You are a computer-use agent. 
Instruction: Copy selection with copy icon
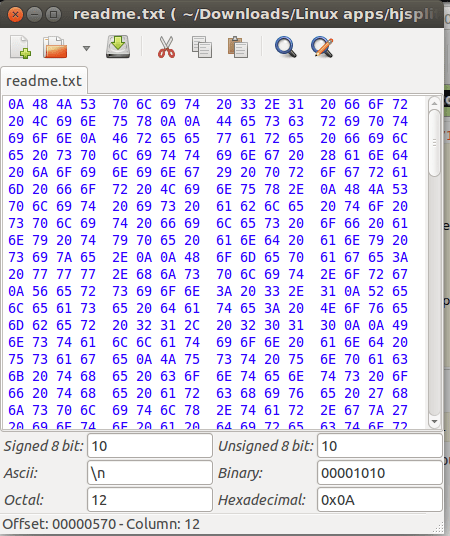pos(201,47)
